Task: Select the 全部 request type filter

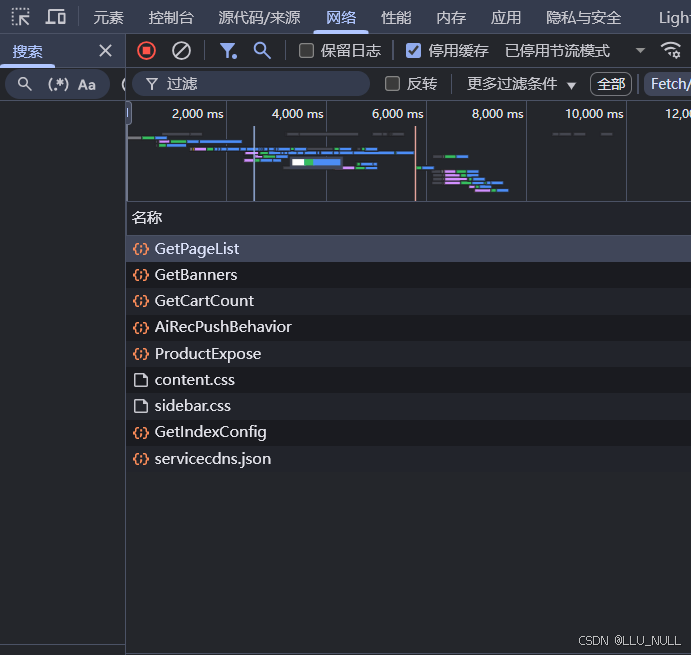Action: 611,84
